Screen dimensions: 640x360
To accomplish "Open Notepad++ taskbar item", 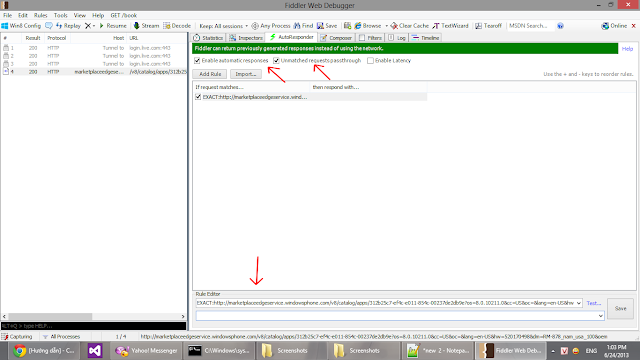I will click(x=438, y=351).
